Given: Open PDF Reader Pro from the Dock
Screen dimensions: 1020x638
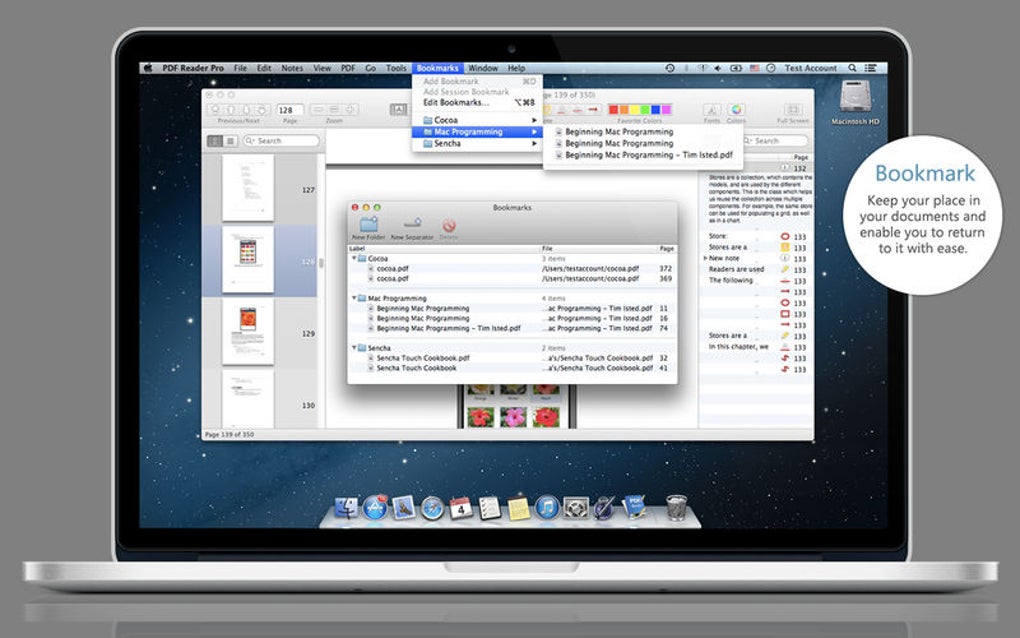Looking at the screenshot, I should pos(634,507).
